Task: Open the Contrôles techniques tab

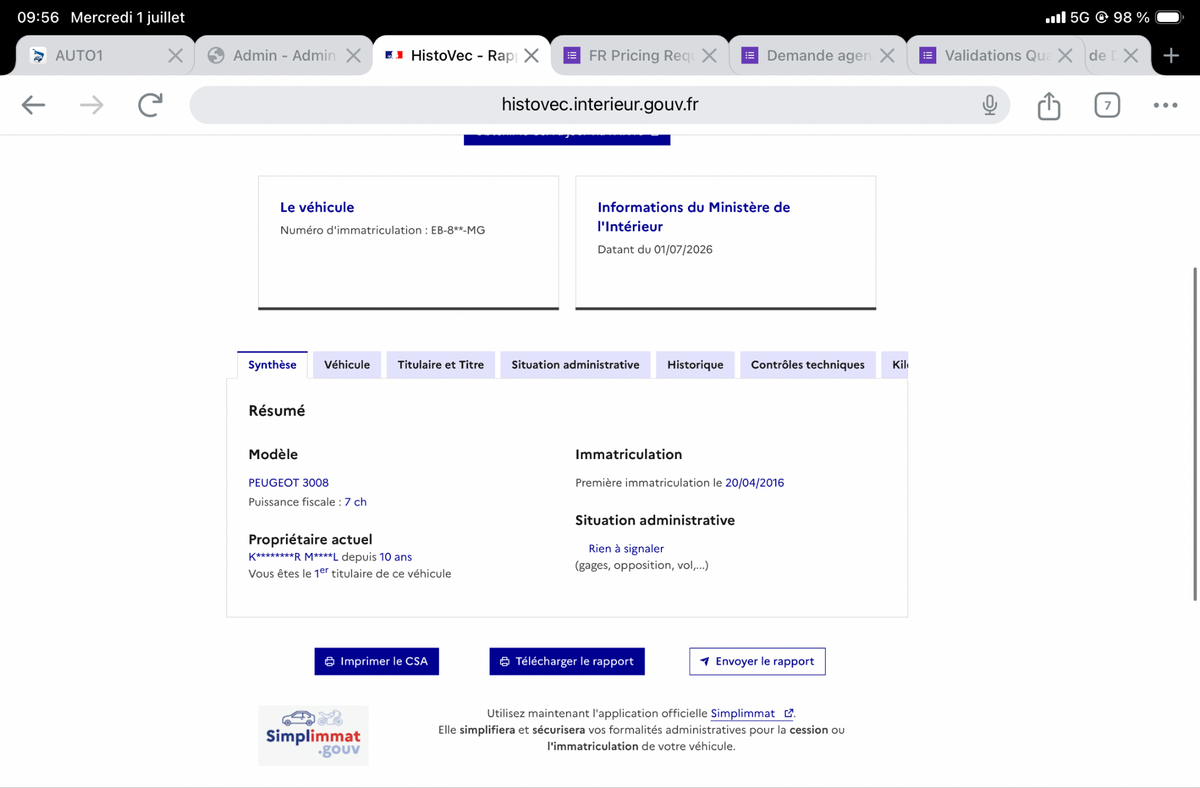Action: [x=808, y=365]
